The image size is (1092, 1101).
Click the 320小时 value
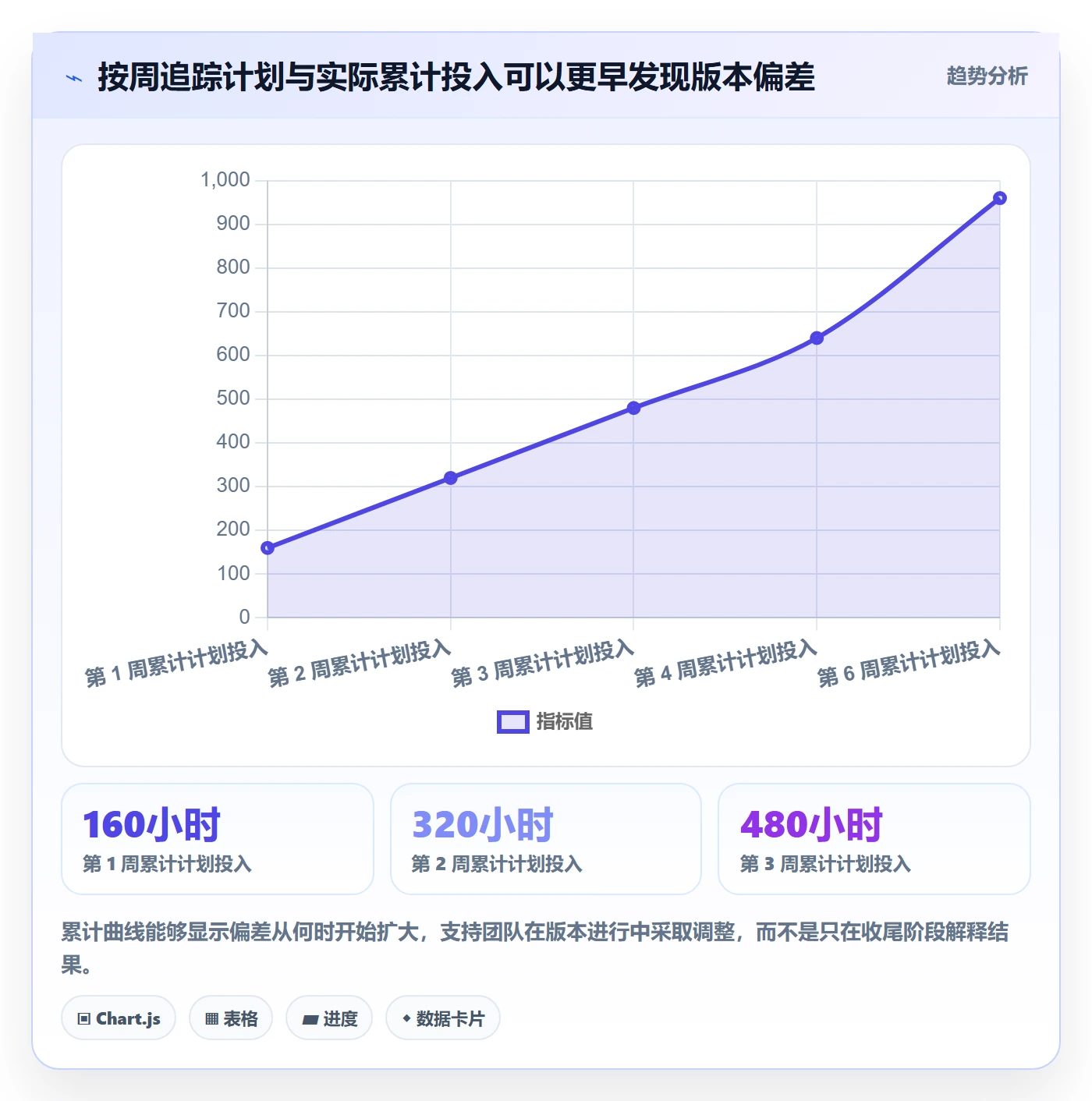(482, 824)
